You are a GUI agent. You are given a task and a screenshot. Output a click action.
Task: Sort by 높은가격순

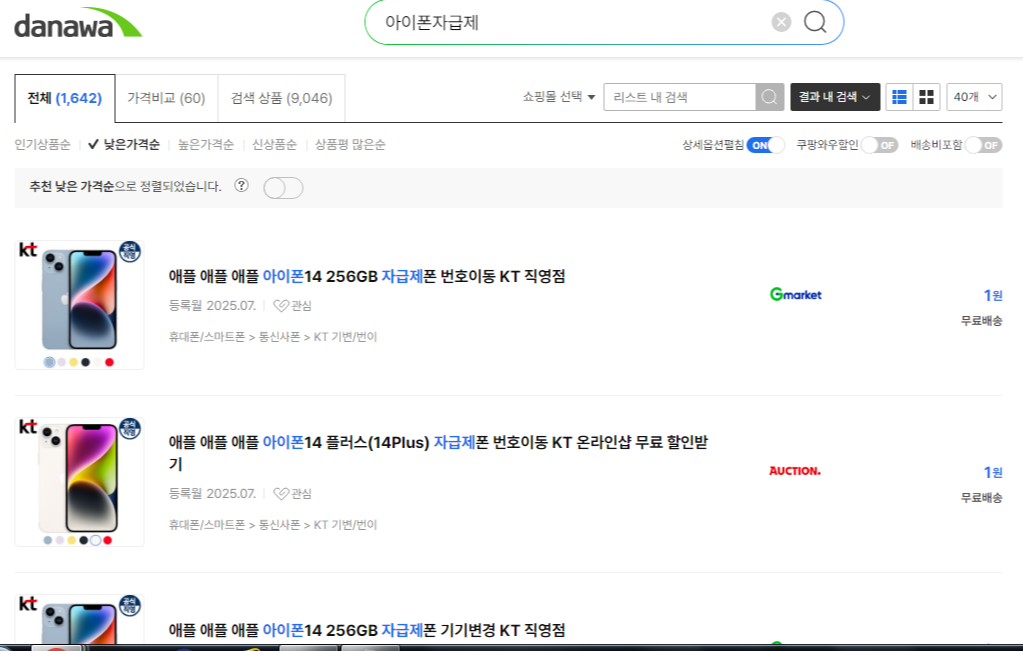206,145
